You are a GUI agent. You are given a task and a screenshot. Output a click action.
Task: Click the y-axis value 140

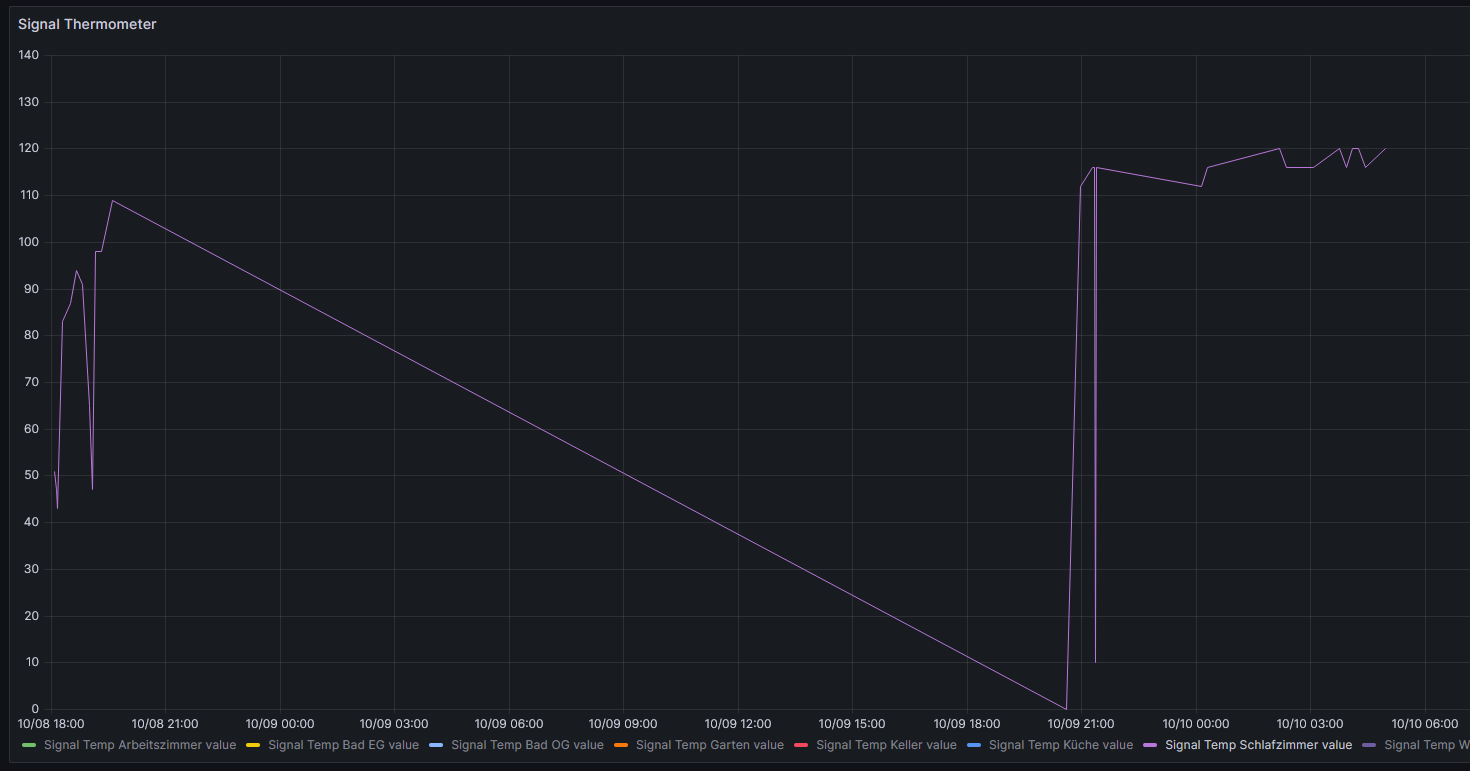(x=28, y=55)
